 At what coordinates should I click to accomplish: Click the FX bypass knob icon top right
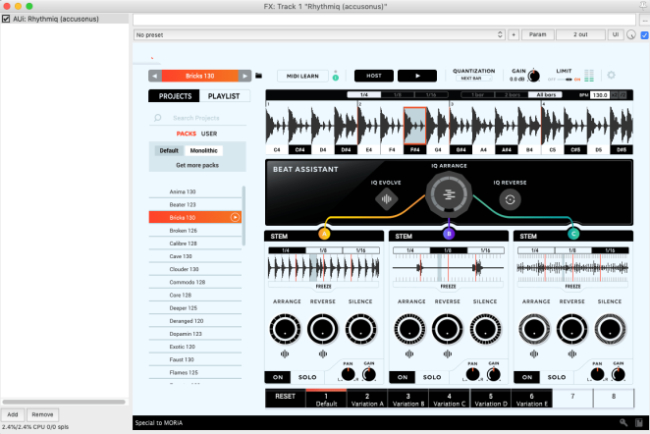[x=631, y=35]
